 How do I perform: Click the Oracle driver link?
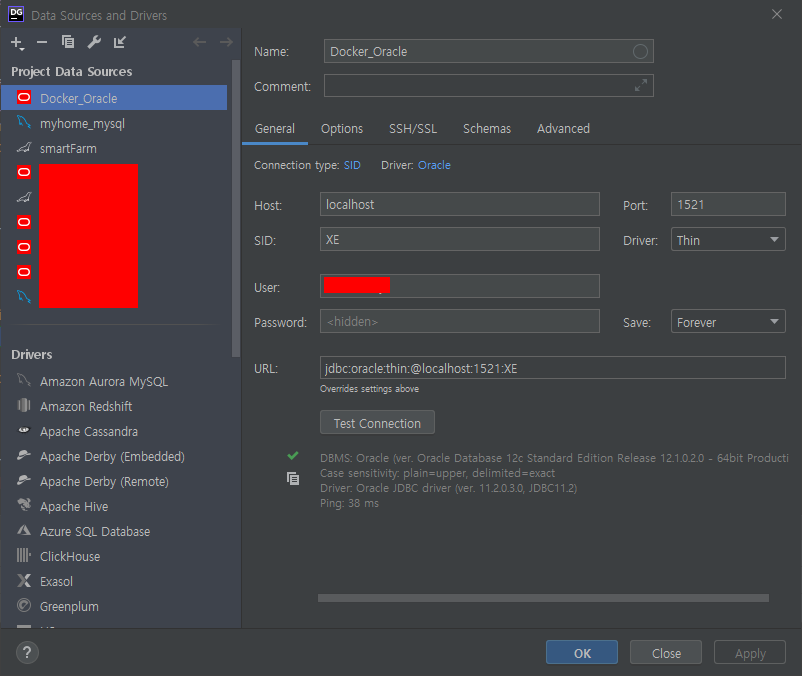pyautogui.click(x=434, y=165)
